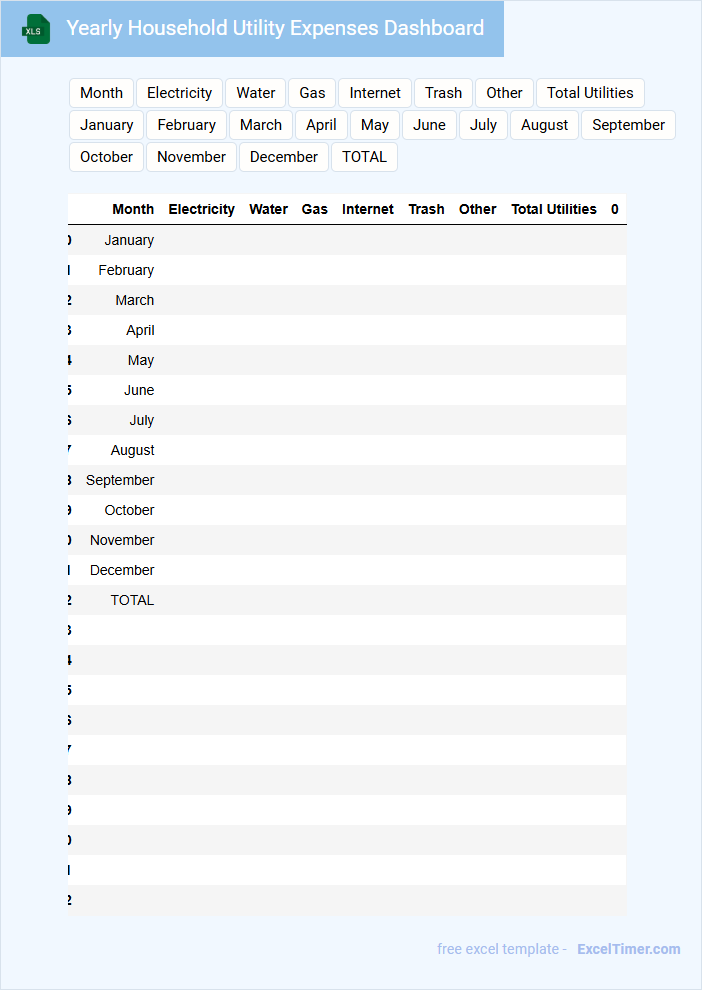Click the September tag button
Viewport: 702px width, 990px height.
point(628,125)
